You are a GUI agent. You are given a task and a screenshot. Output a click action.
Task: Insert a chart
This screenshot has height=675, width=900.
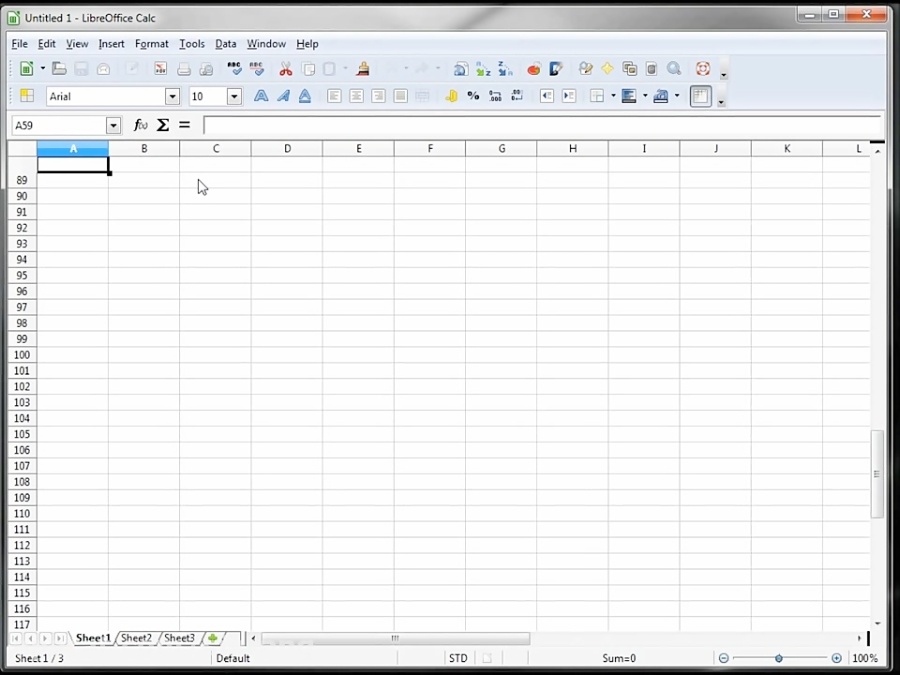(532, 68)
